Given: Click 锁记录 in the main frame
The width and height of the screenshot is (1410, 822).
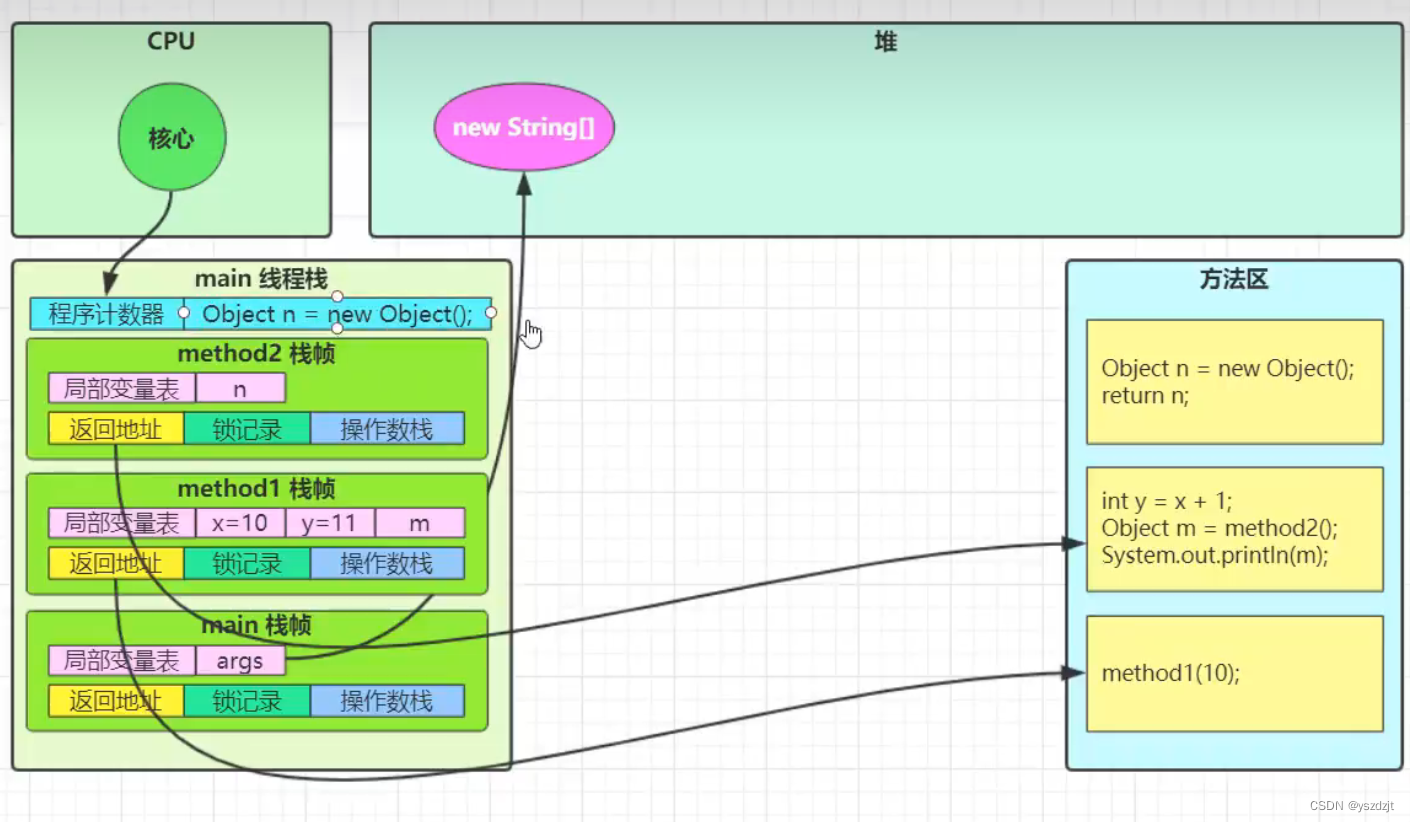Looking at the screenshot, I should coord(247,701).
